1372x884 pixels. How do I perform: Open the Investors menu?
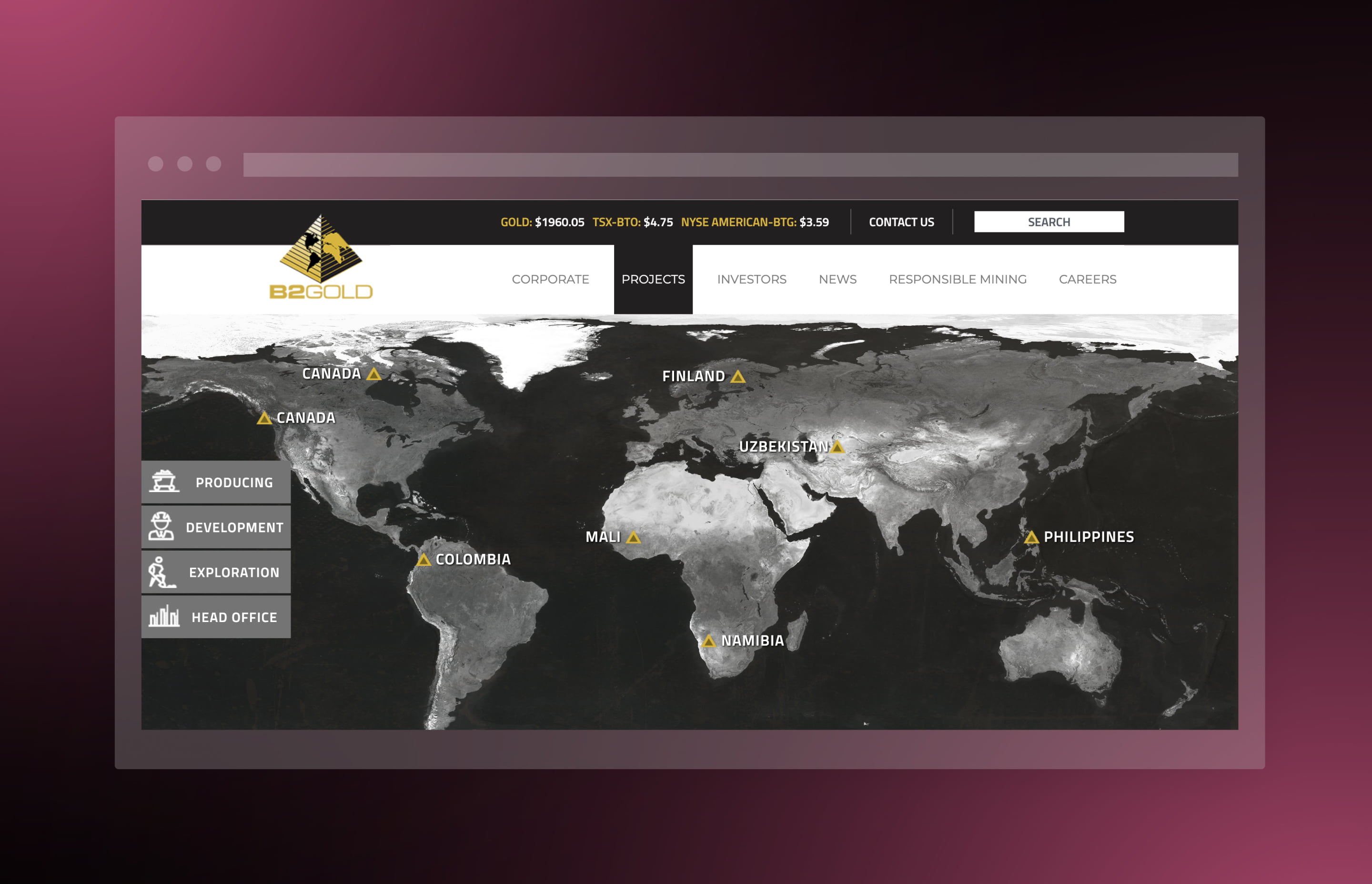[x=751, y=280]
